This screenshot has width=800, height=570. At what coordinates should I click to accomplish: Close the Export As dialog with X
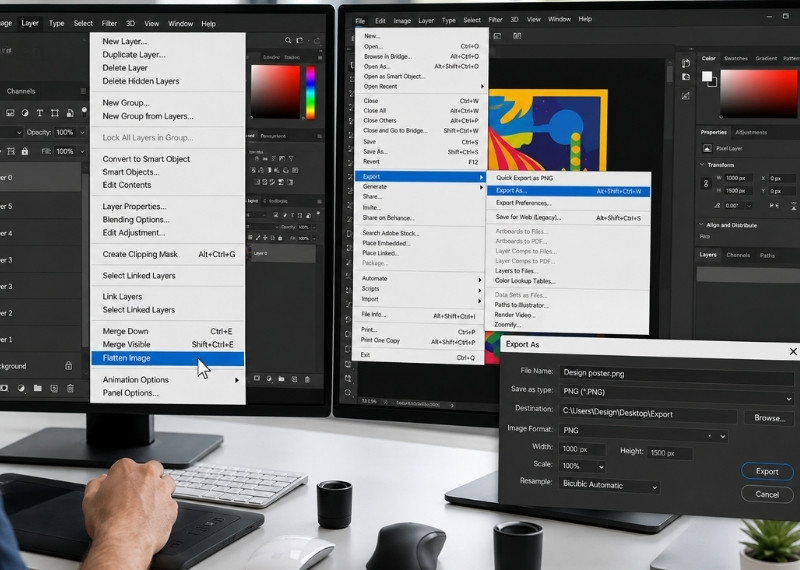[793, 351]
